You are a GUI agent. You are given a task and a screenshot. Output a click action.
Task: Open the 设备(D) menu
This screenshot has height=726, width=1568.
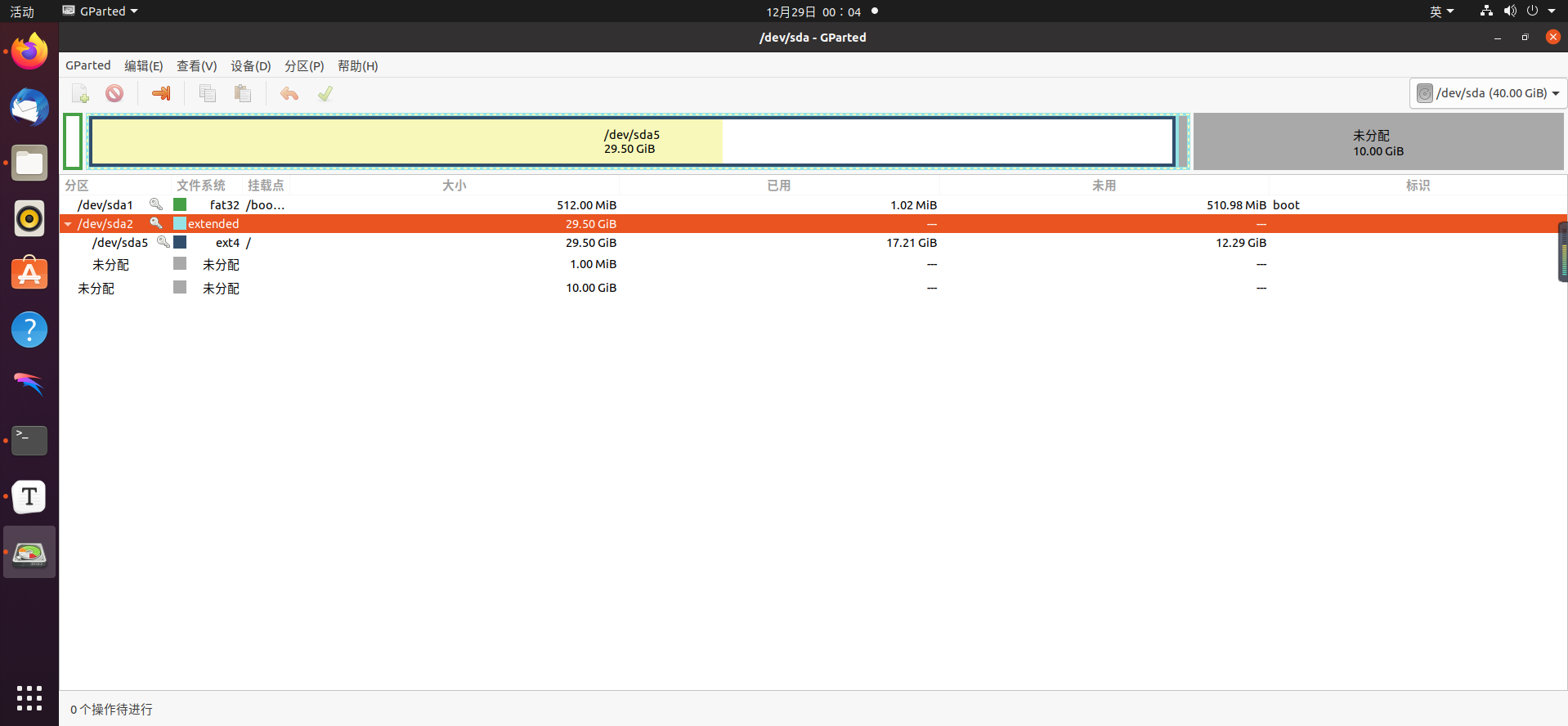pos(250,66)
